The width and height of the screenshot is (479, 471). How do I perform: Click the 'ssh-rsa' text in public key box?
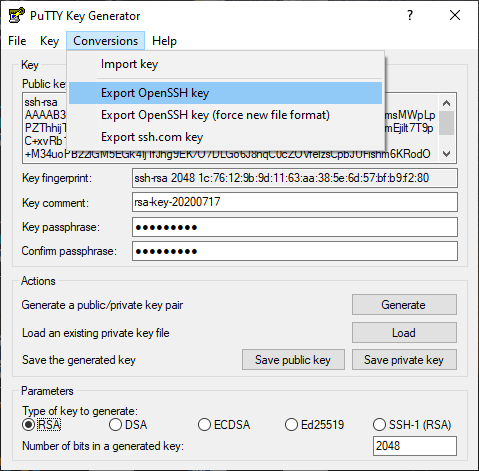click(x=41, y=102)
